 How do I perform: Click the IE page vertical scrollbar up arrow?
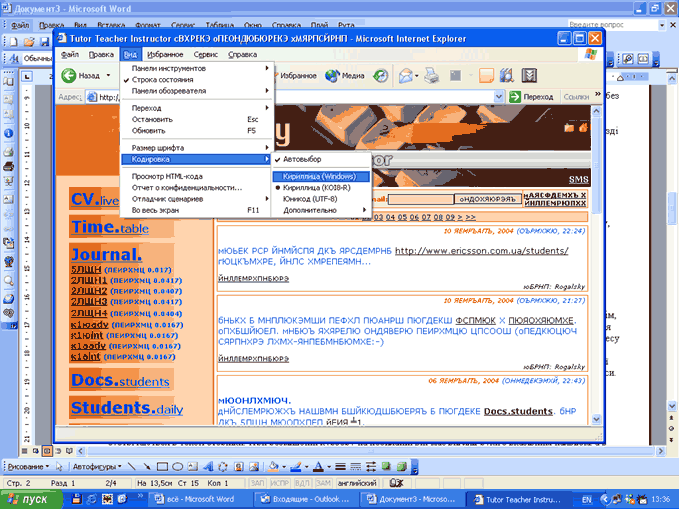[x=596, y=111]
